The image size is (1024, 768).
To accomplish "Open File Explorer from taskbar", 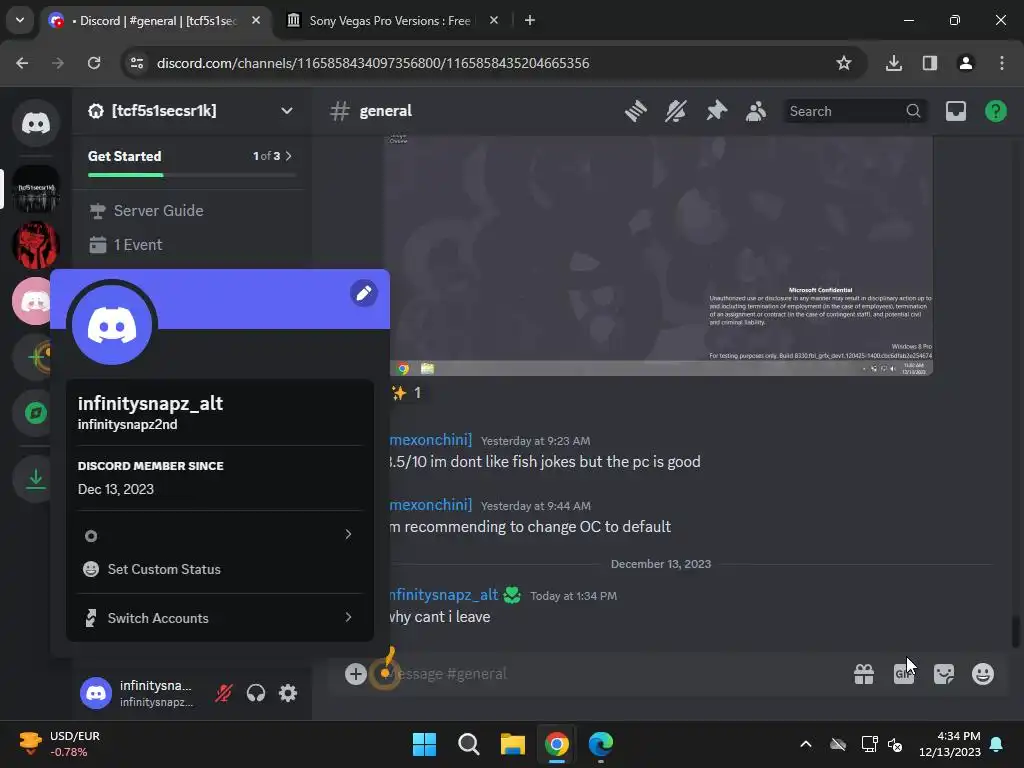I will pyautogui.click(x=513, y=744).
